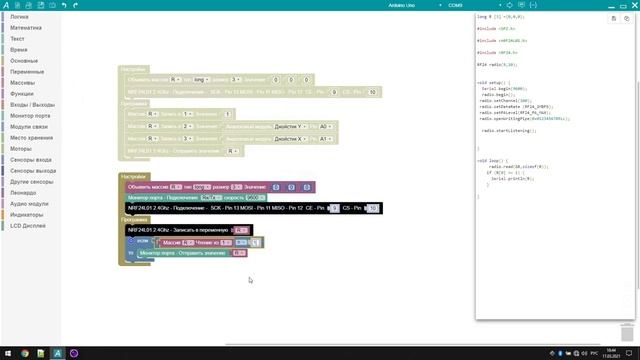This screenshot has width=640, height=360.
Task: Open the "Другие сенсоры" category
Action: tap(31, 182)
